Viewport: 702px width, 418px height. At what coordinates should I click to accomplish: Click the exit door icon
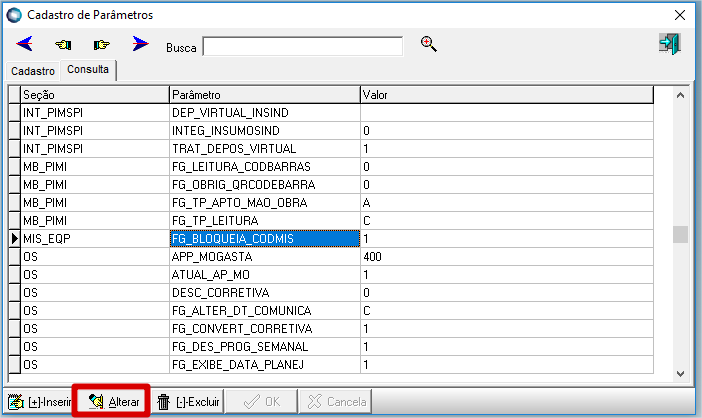[x=670, y=44]
